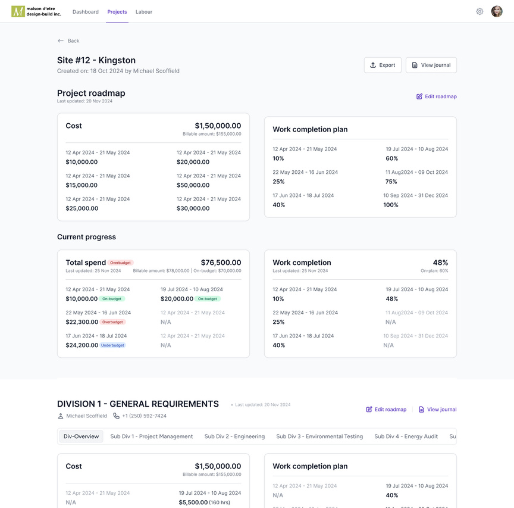Viewport: 514px width, 508px height.
Task: Click Under budget badge beside $24,200.00
Action: click(113, 345)
